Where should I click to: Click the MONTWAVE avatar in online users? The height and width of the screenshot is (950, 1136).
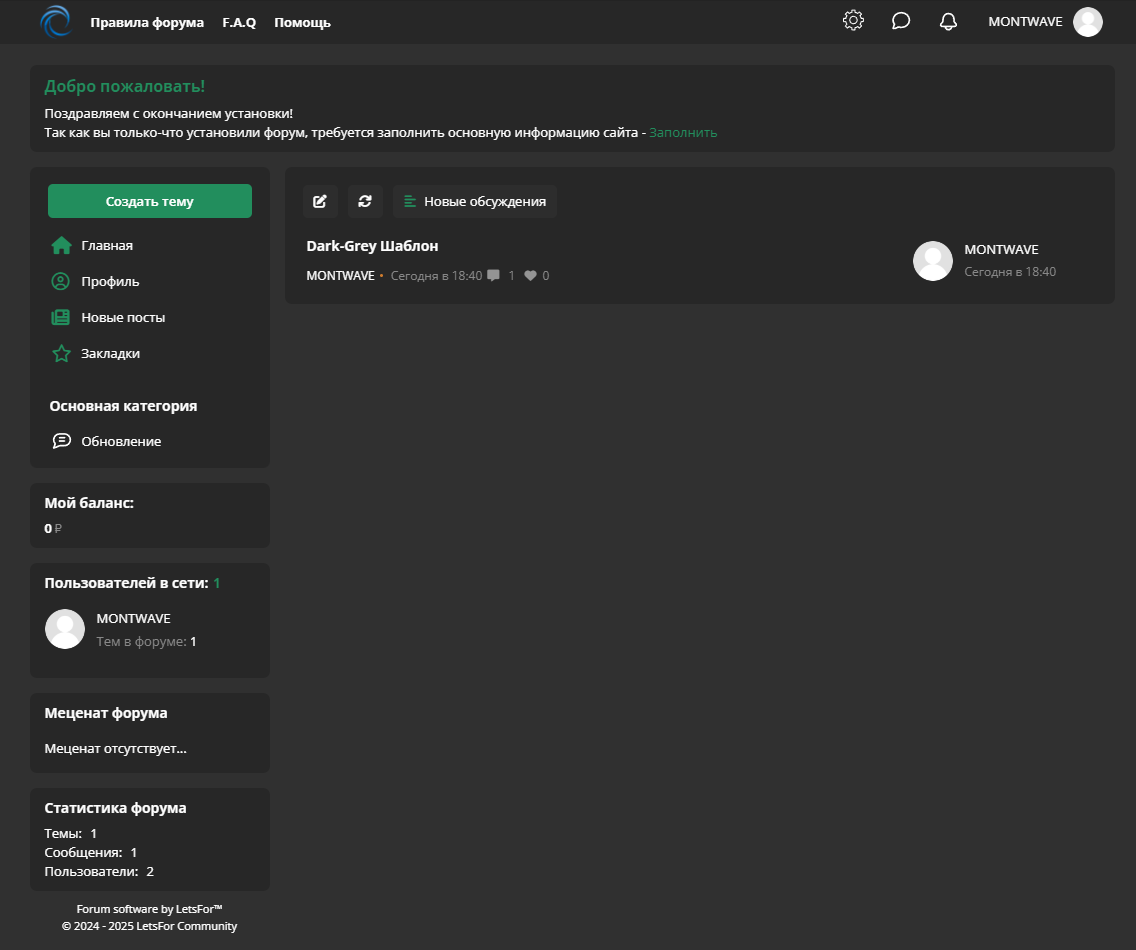click(x=65, y=629)
